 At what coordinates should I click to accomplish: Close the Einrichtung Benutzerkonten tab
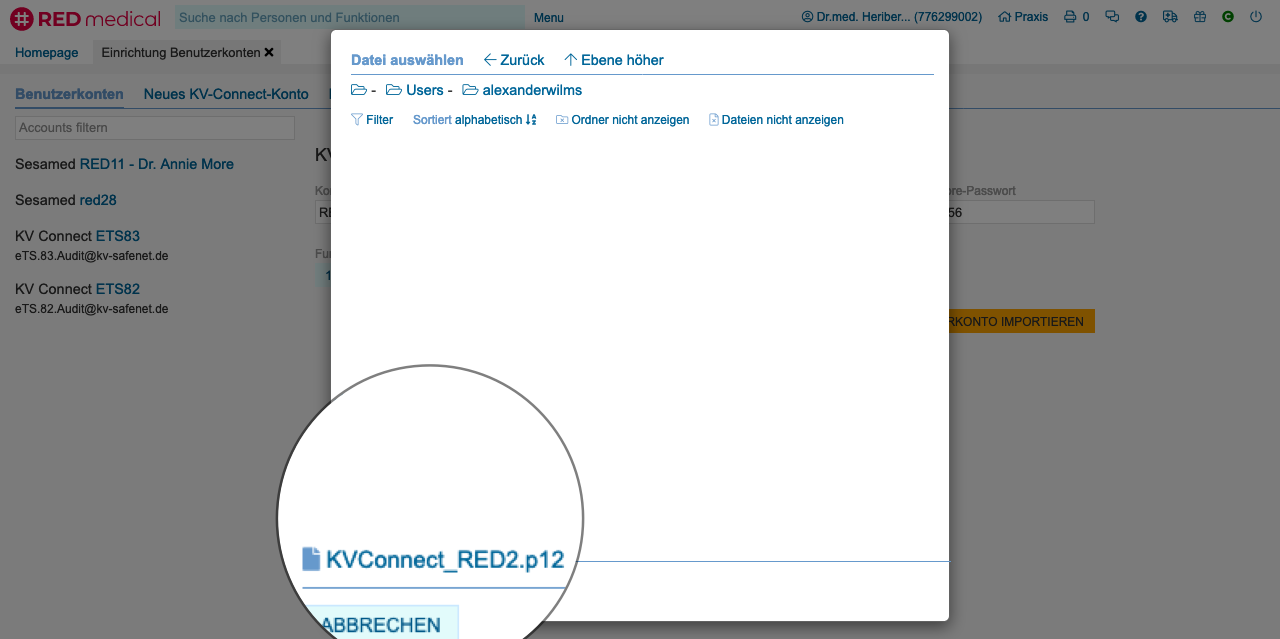point(269,52)
